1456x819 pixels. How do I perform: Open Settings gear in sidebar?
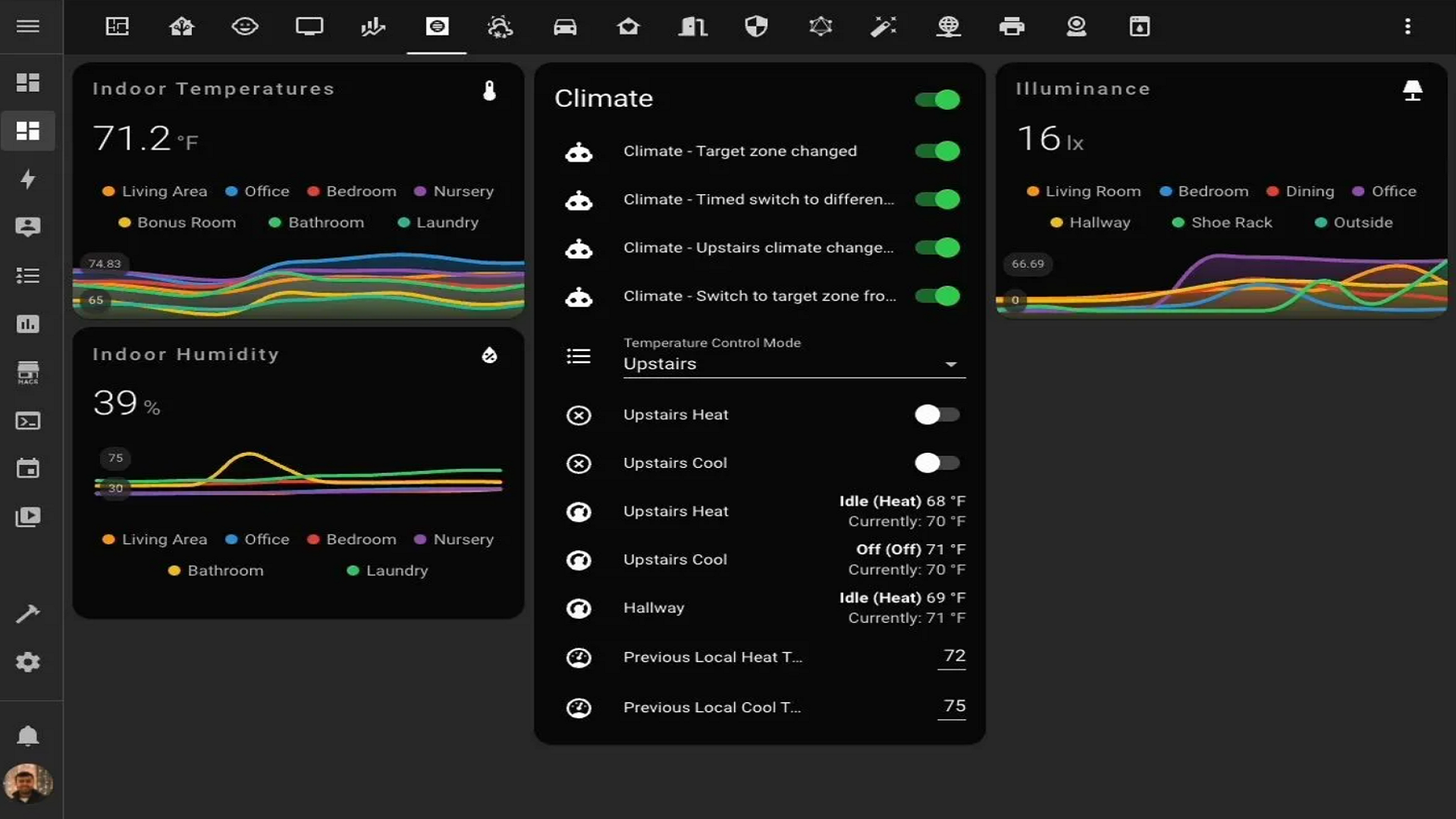[x=28, y=662]
